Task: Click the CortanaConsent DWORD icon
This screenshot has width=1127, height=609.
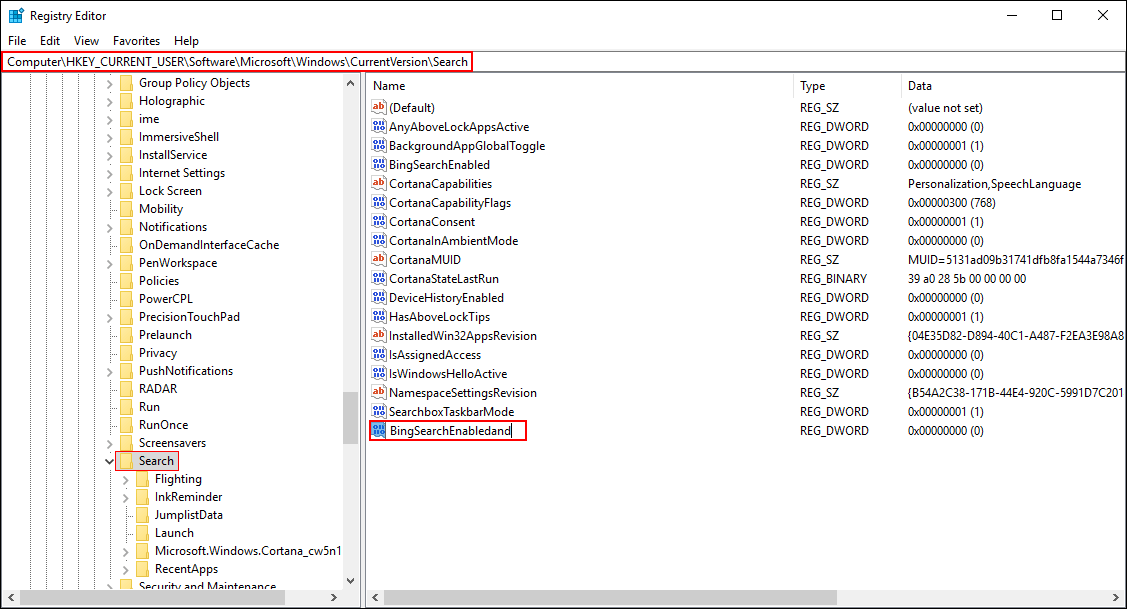Action: [x=379, y=221]
